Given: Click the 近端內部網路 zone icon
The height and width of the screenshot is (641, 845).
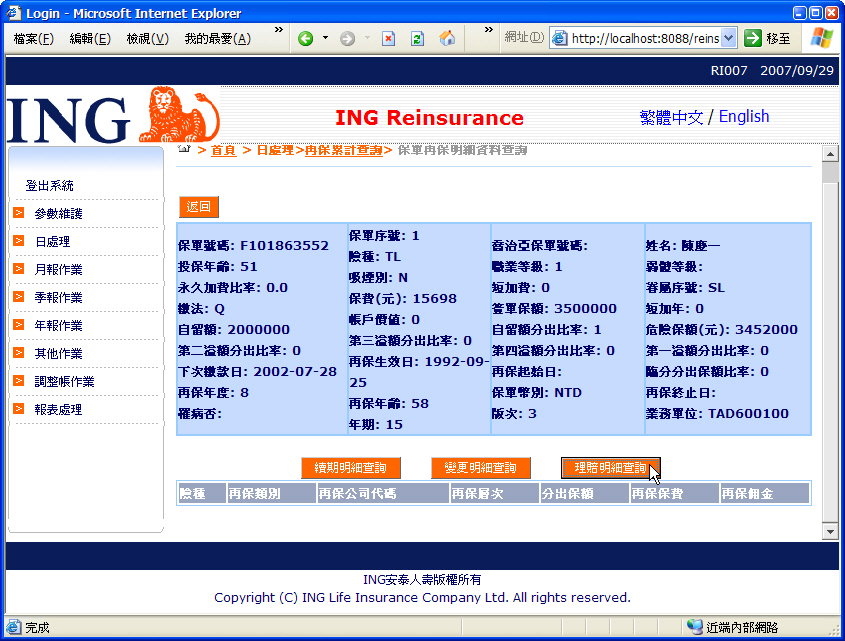Looking at the screenshot, I should [x=694, y=627].
